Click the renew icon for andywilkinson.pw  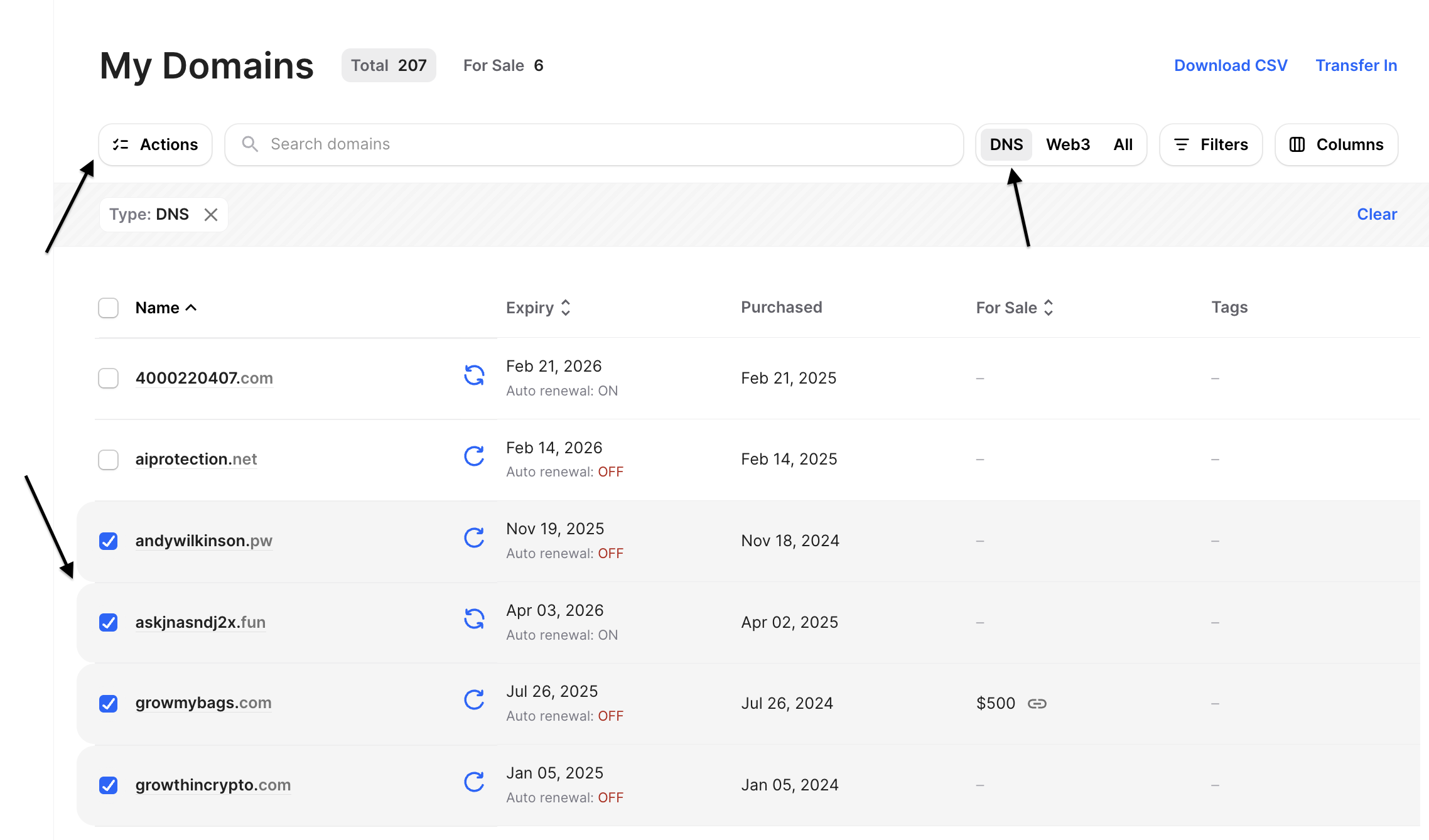(x=474, y=538)
